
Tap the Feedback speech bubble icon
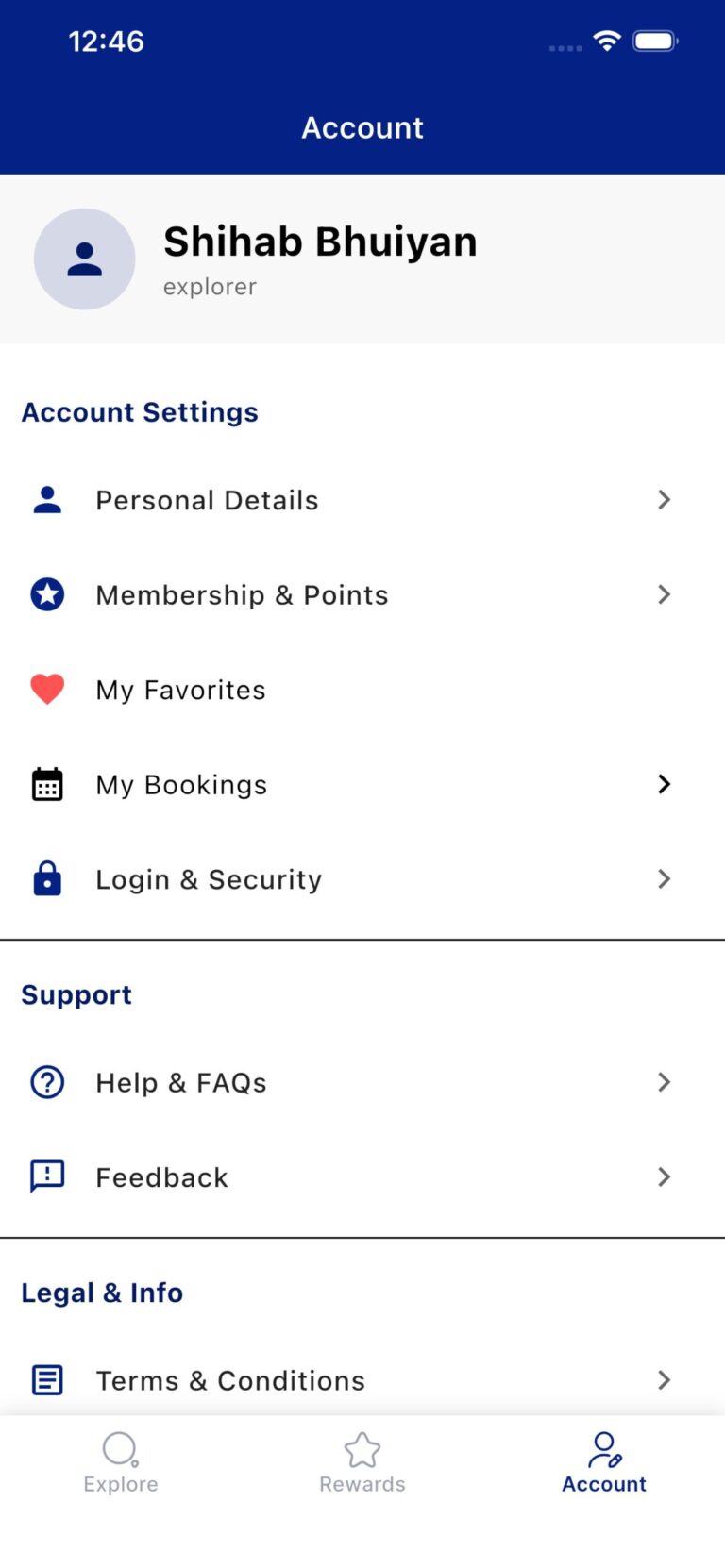tap(47, 1176)
